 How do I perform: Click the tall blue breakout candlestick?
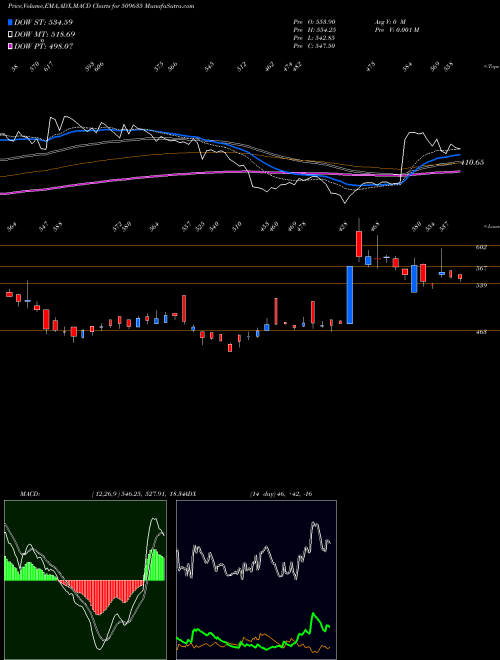click(x=349, y=295)
